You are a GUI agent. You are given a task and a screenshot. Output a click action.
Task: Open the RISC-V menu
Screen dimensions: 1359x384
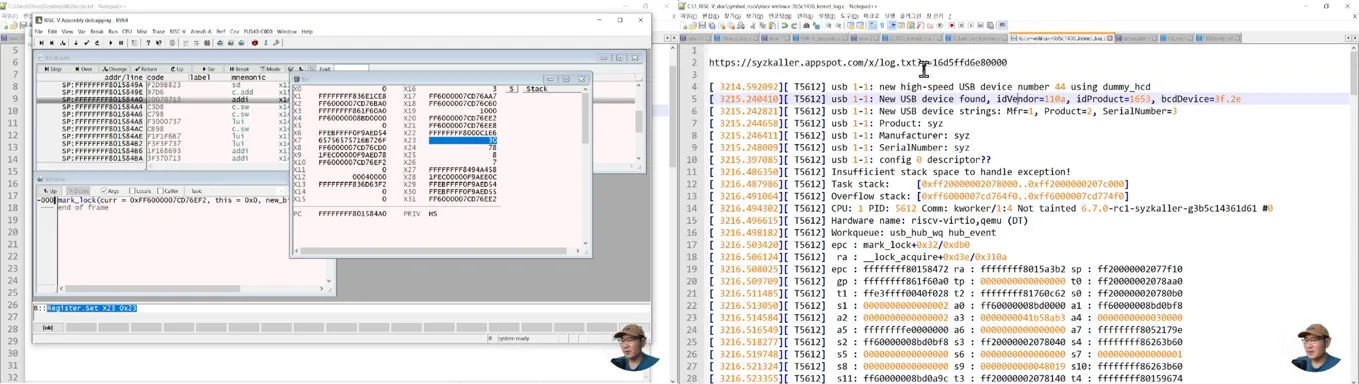coord(177,32)
